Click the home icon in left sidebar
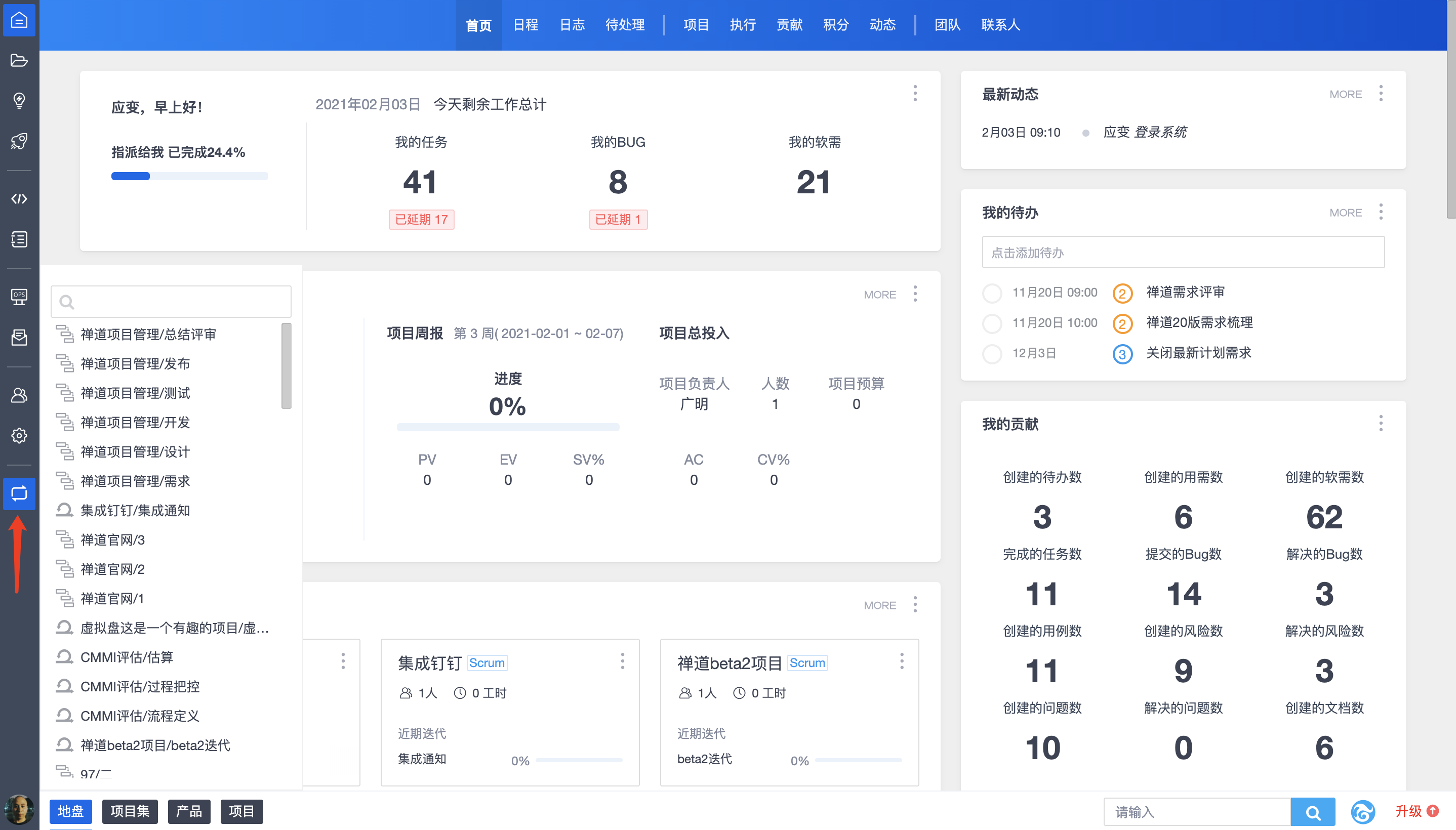This screenshot has height=830, width=1456. click(x=19, y=21)
